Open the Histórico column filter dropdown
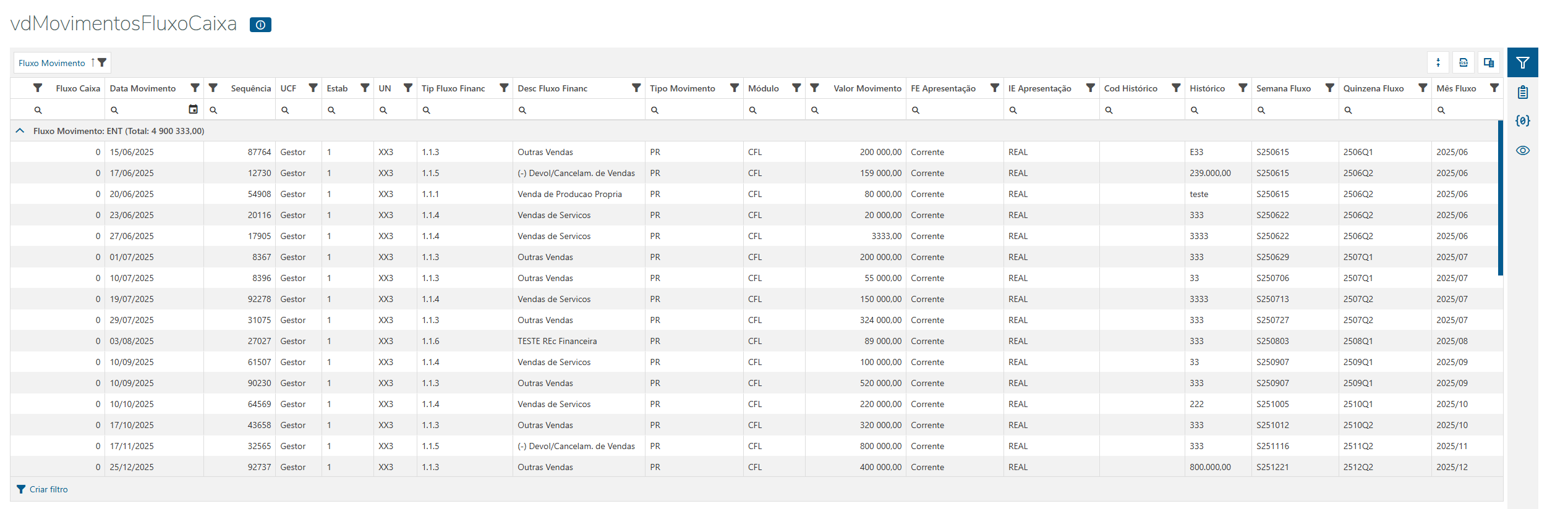The height and width of the screenshot is (509, 1568). 1242,88
